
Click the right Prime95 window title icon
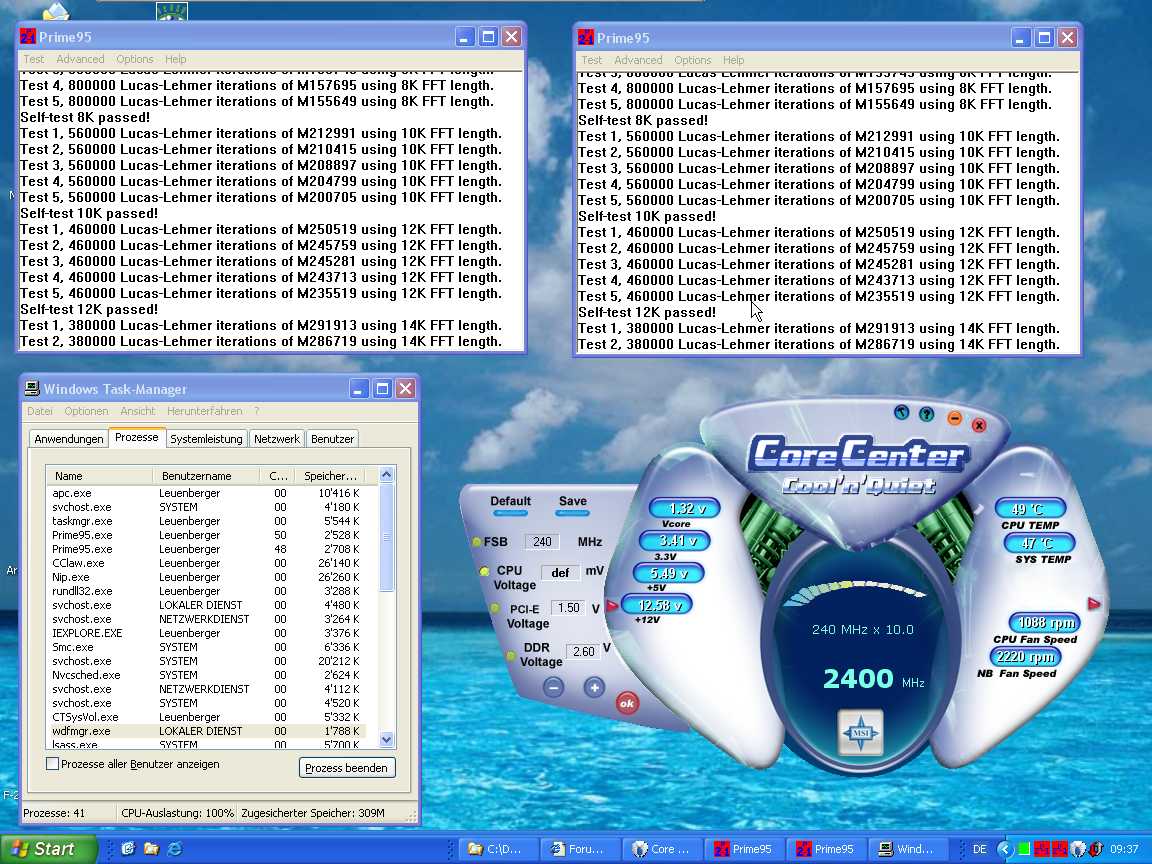tap(586, 37)
